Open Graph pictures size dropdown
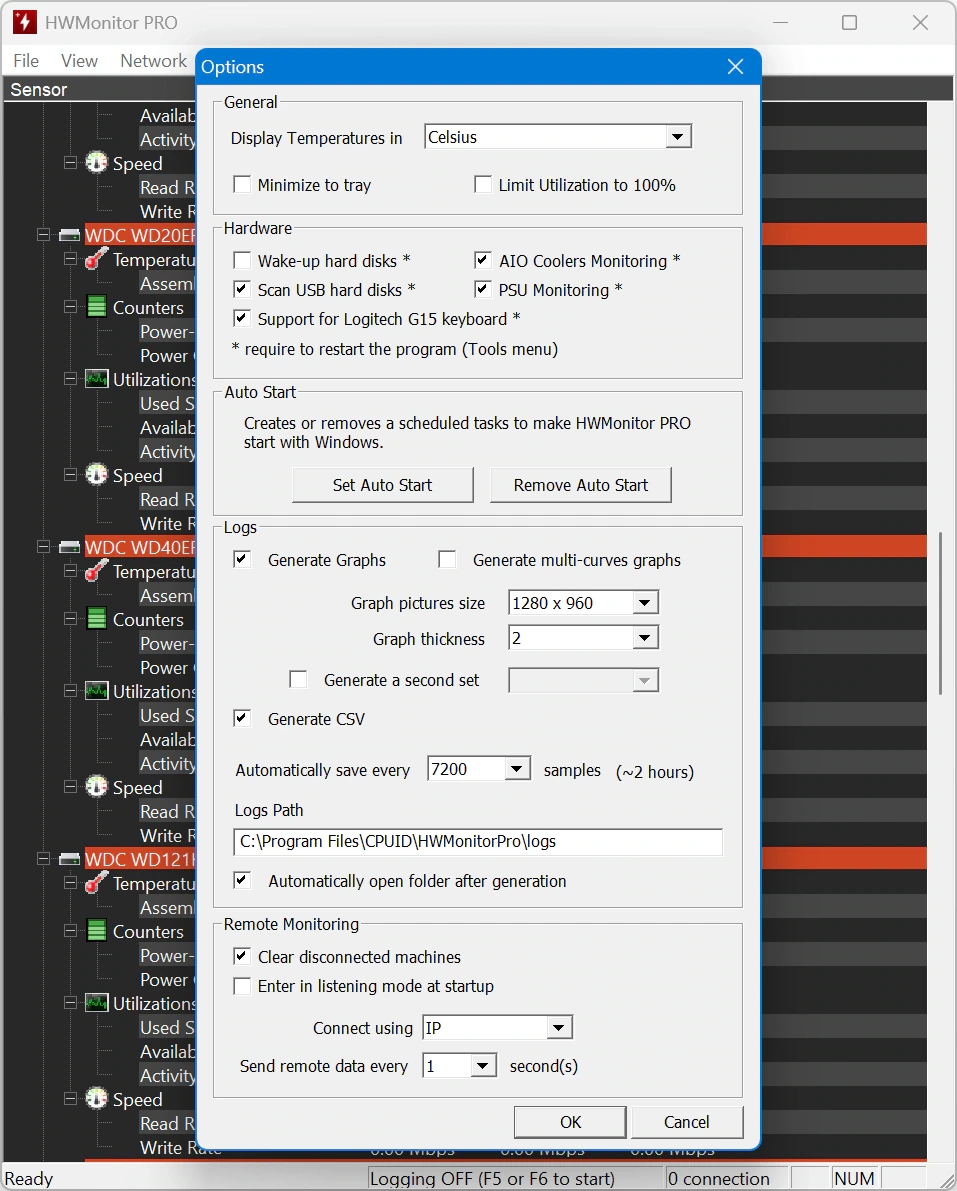Image resolution: width=957 pixels, height=1191 pixels. coord(645,603)
